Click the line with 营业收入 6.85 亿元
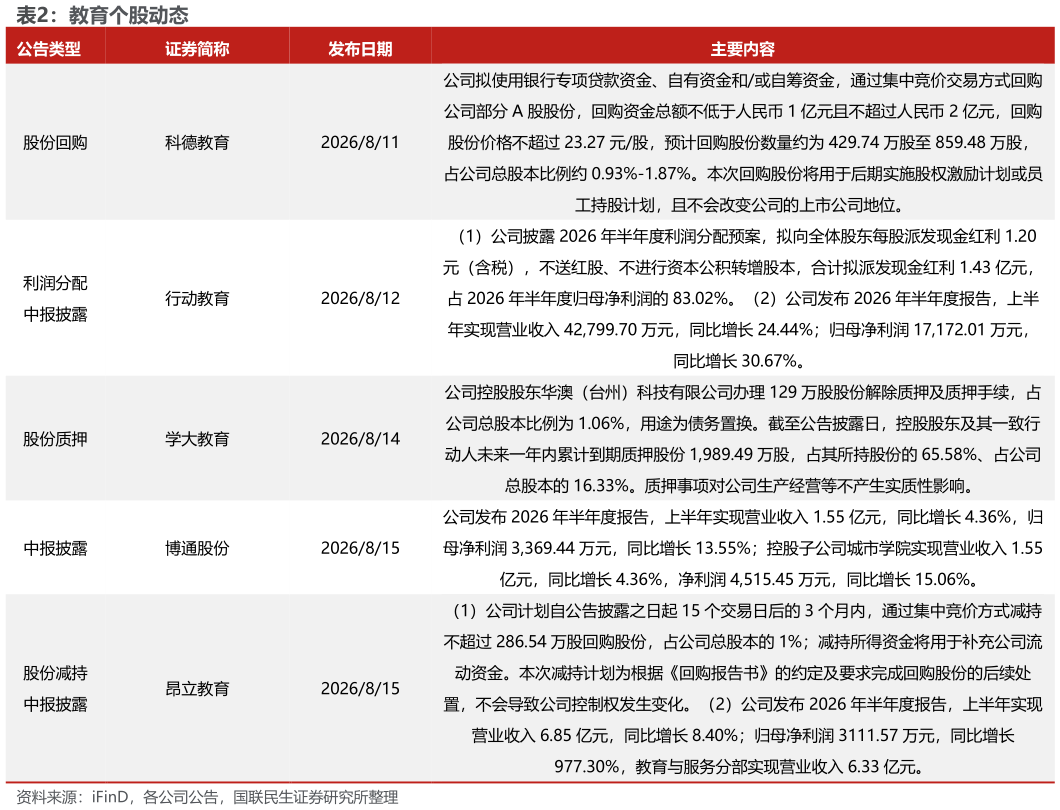The width and height of the screenshot is (1060, 810). (x=743, y=736)
